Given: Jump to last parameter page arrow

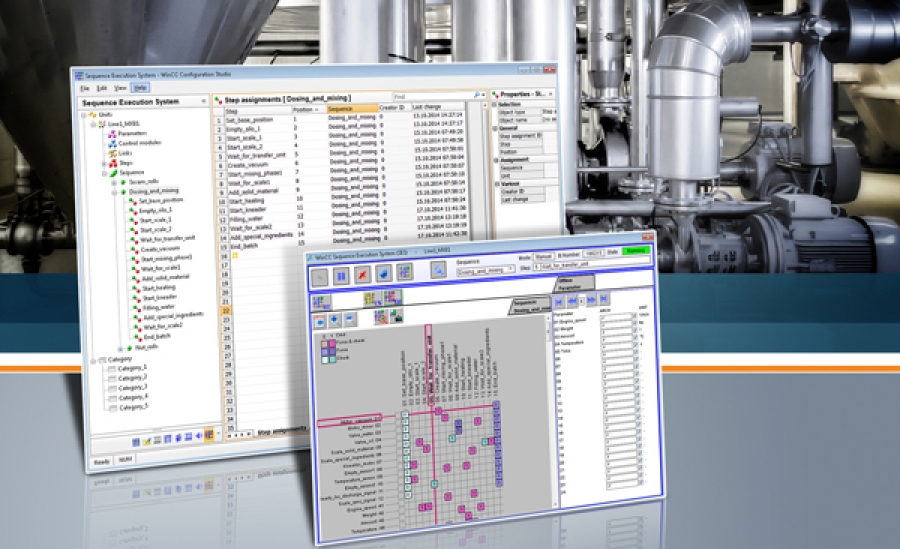Looking at the screenshot, I should pyautogui.click(x=603, y=298).
